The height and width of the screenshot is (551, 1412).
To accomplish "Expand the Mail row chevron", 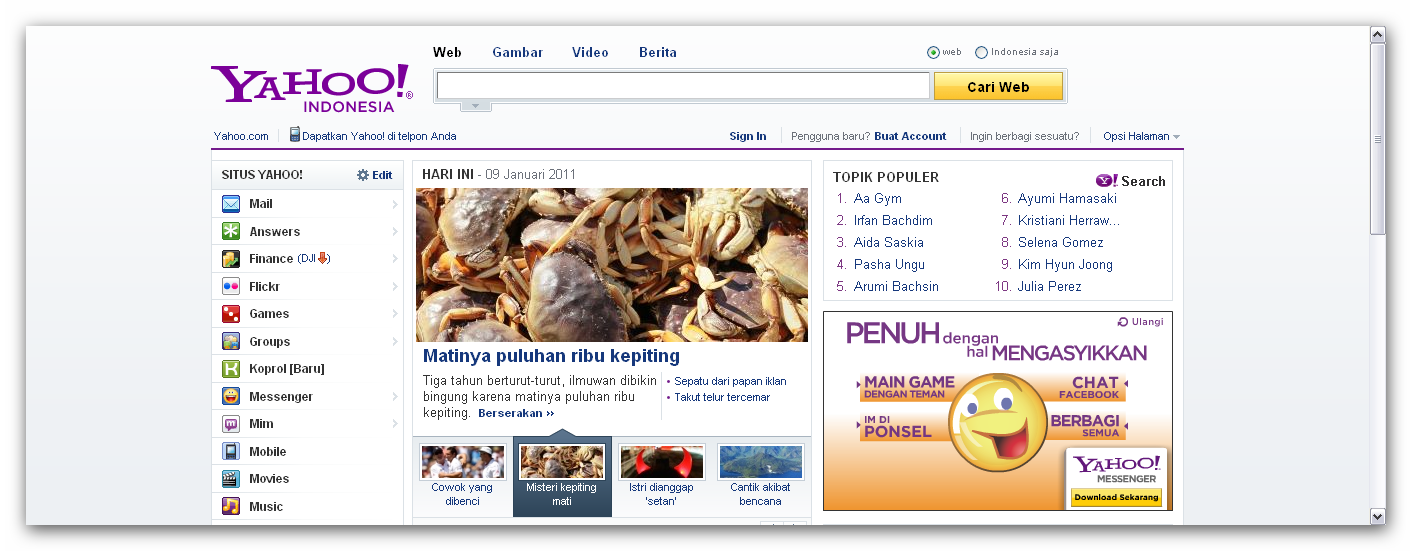I will tap(395, 204).
